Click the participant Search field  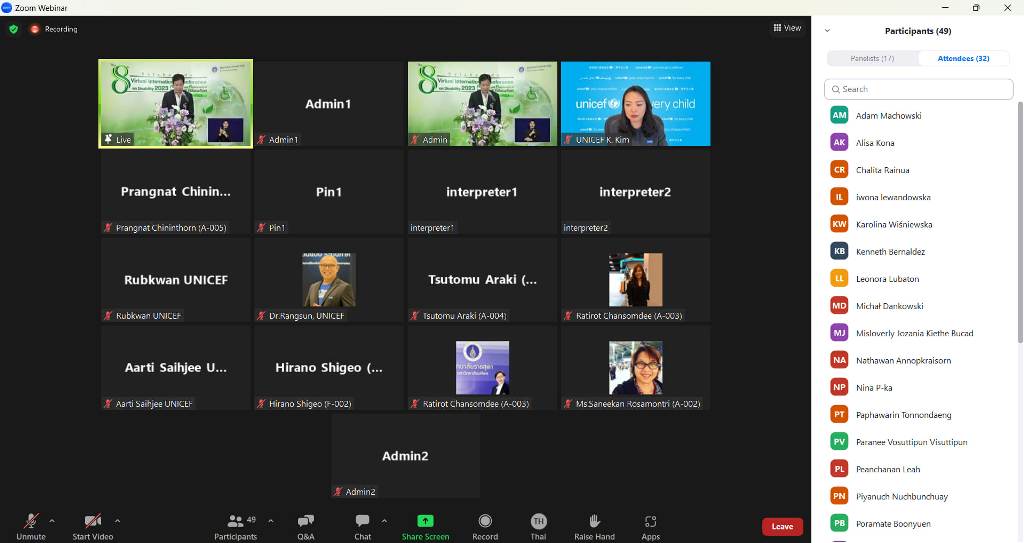pos(918,89)
